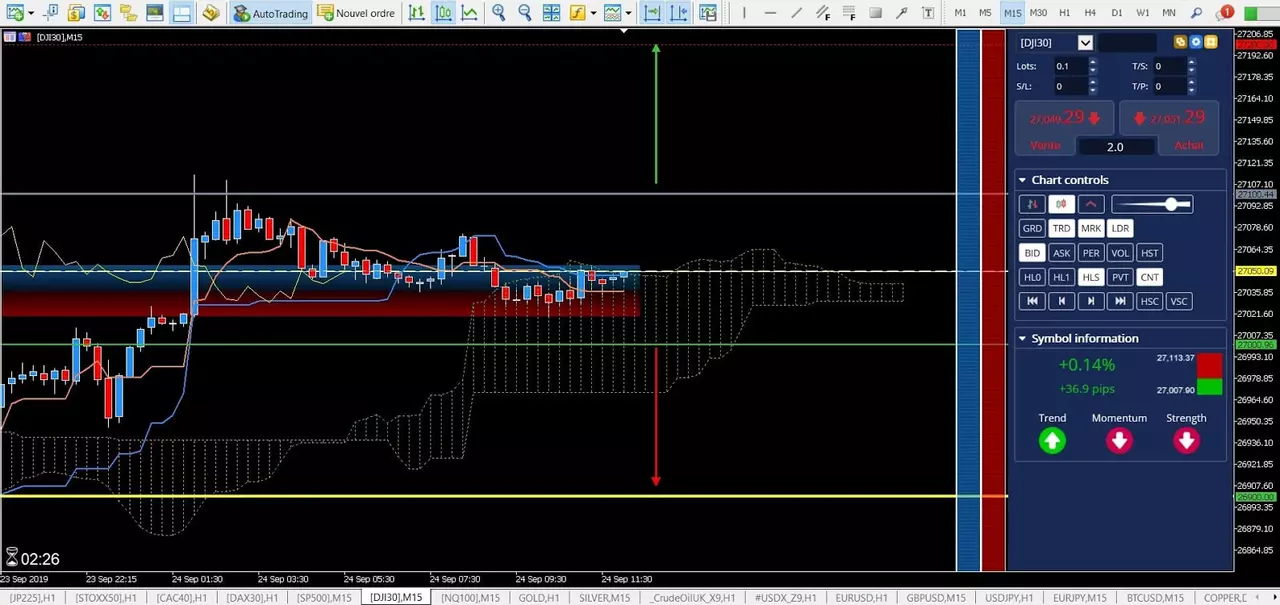Click the Achat buy button
The image size is (1280, 605).
(1189, 146)
